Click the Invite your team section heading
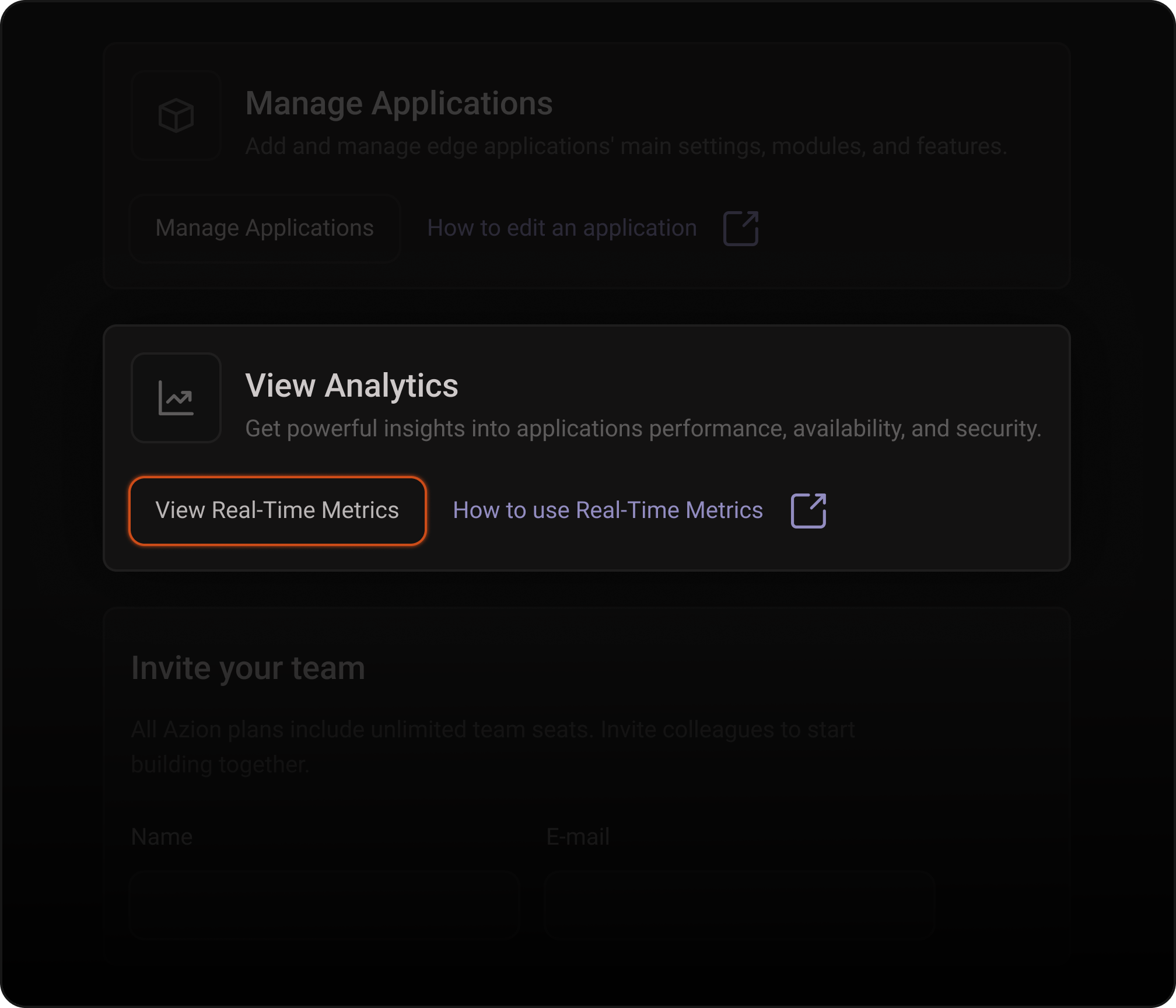 point(249,668)
